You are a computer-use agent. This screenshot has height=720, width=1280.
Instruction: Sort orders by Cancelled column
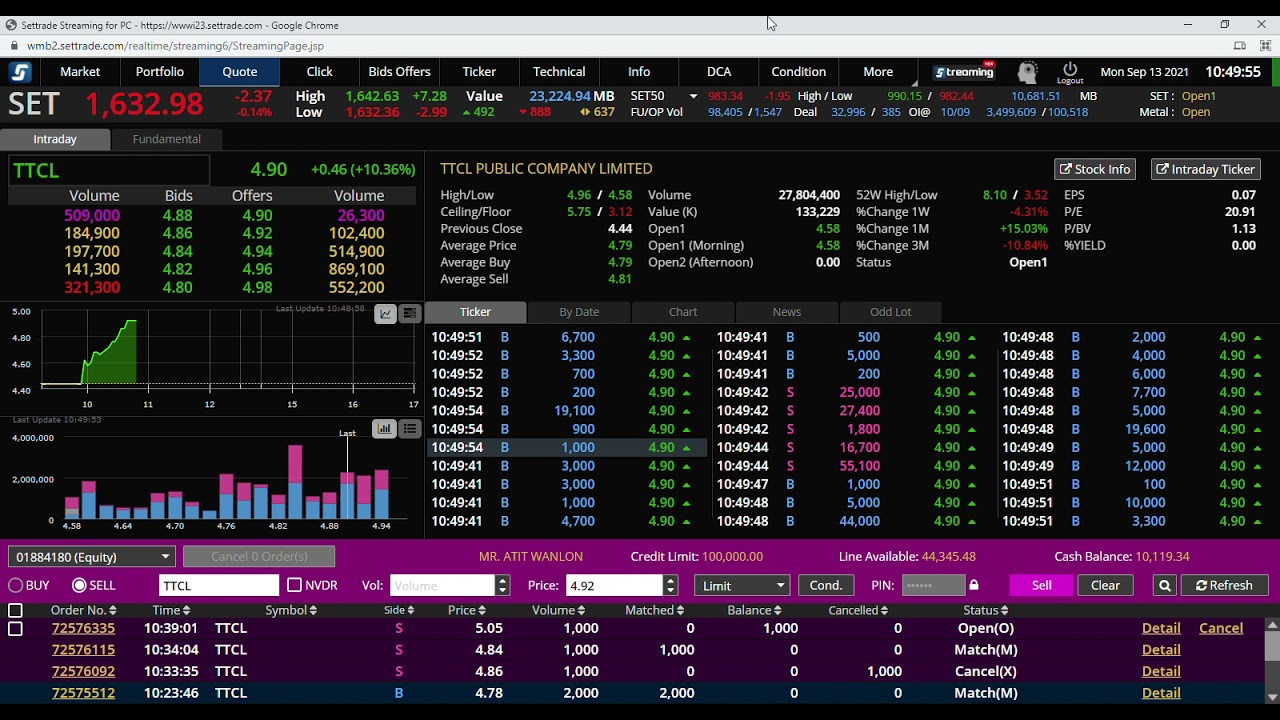point(858,610)
